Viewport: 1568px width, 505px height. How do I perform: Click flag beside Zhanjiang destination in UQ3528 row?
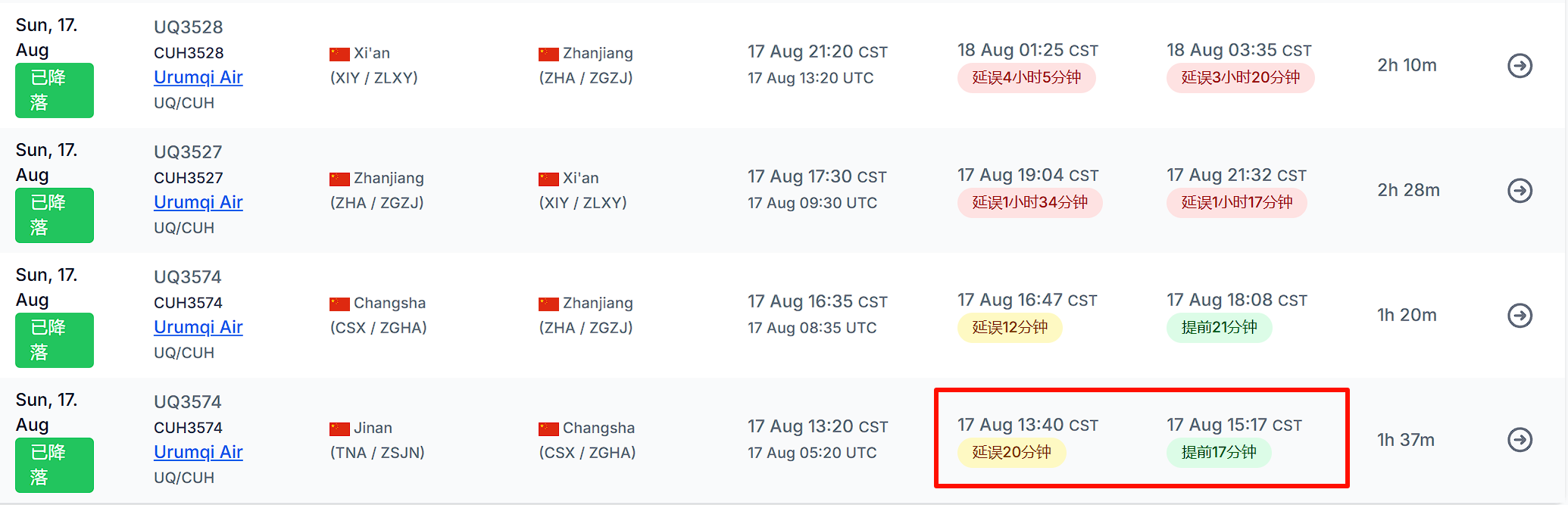[x=548, y=55]
